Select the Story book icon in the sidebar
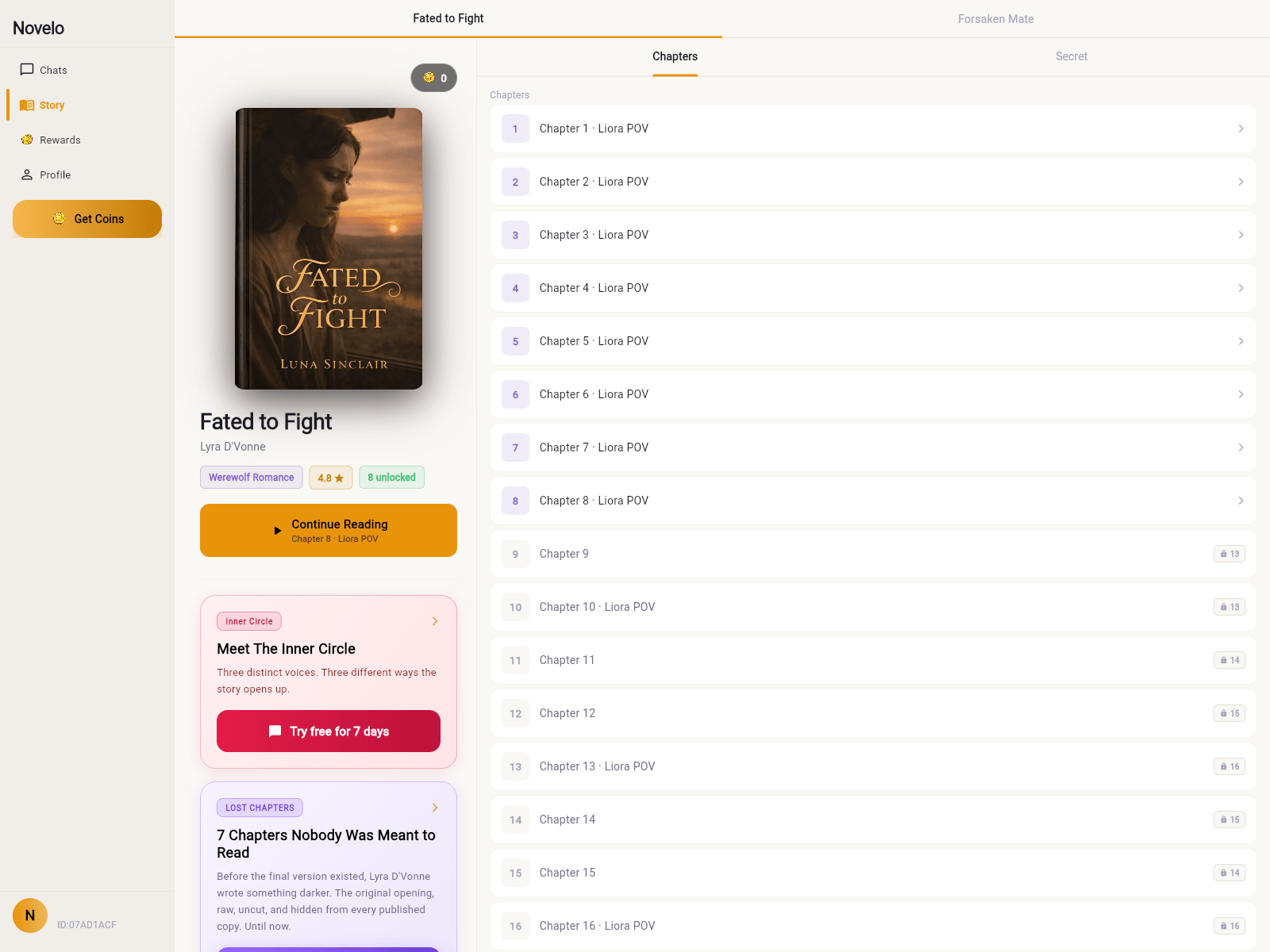Image resolution: width=1270 pixels, height=952 pixels. pos(27,105)
